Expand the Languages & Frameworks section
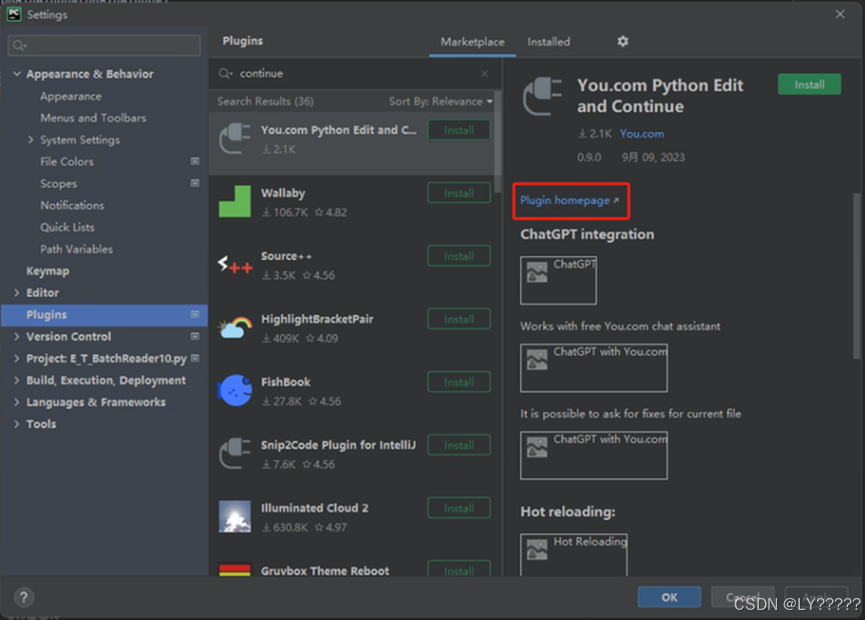The height and width of the screenshot is (620, 865). tap(17, 402)
